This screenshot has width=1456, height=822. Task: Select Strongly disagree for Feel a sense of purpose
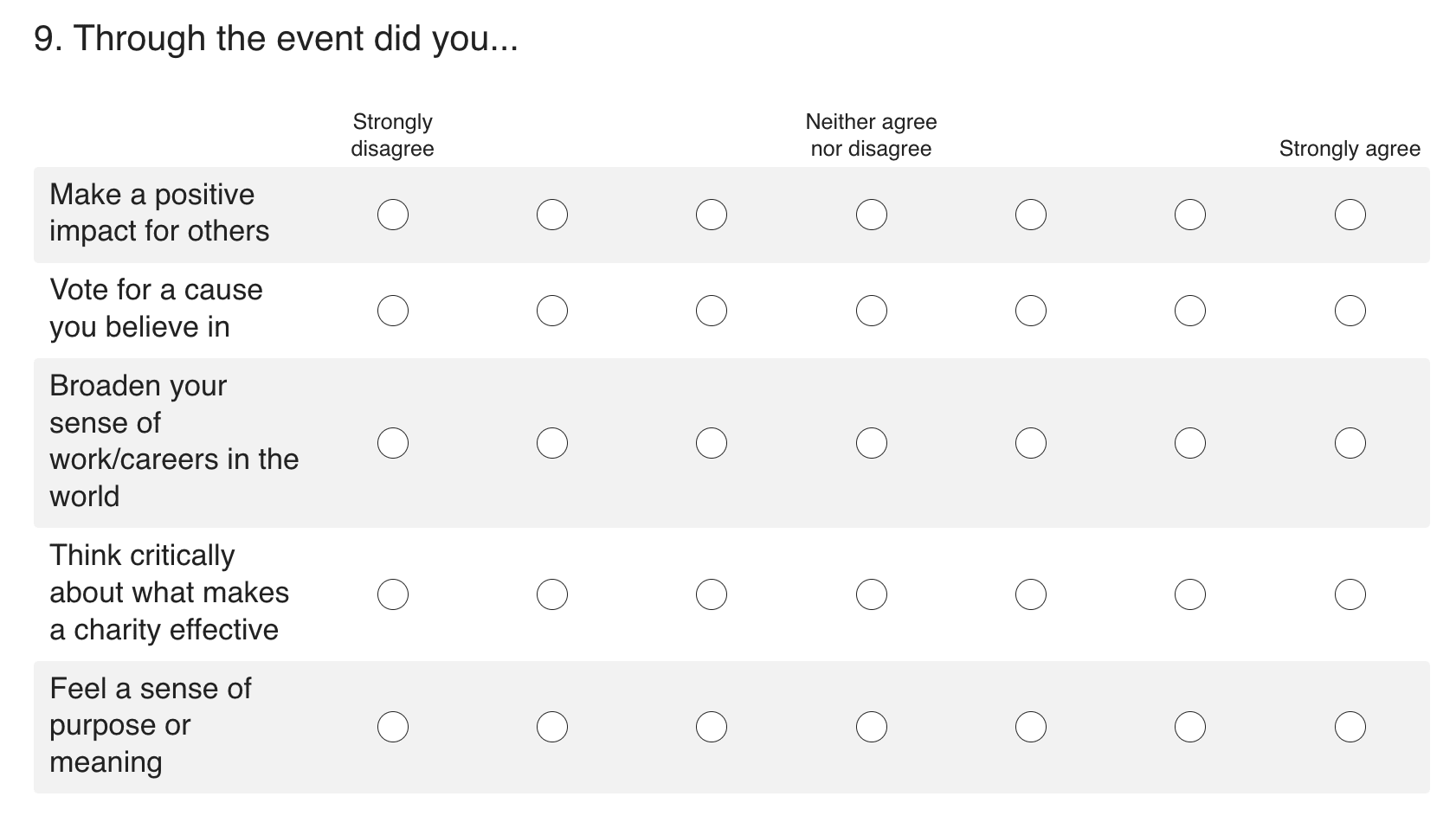tap(393, 727)
